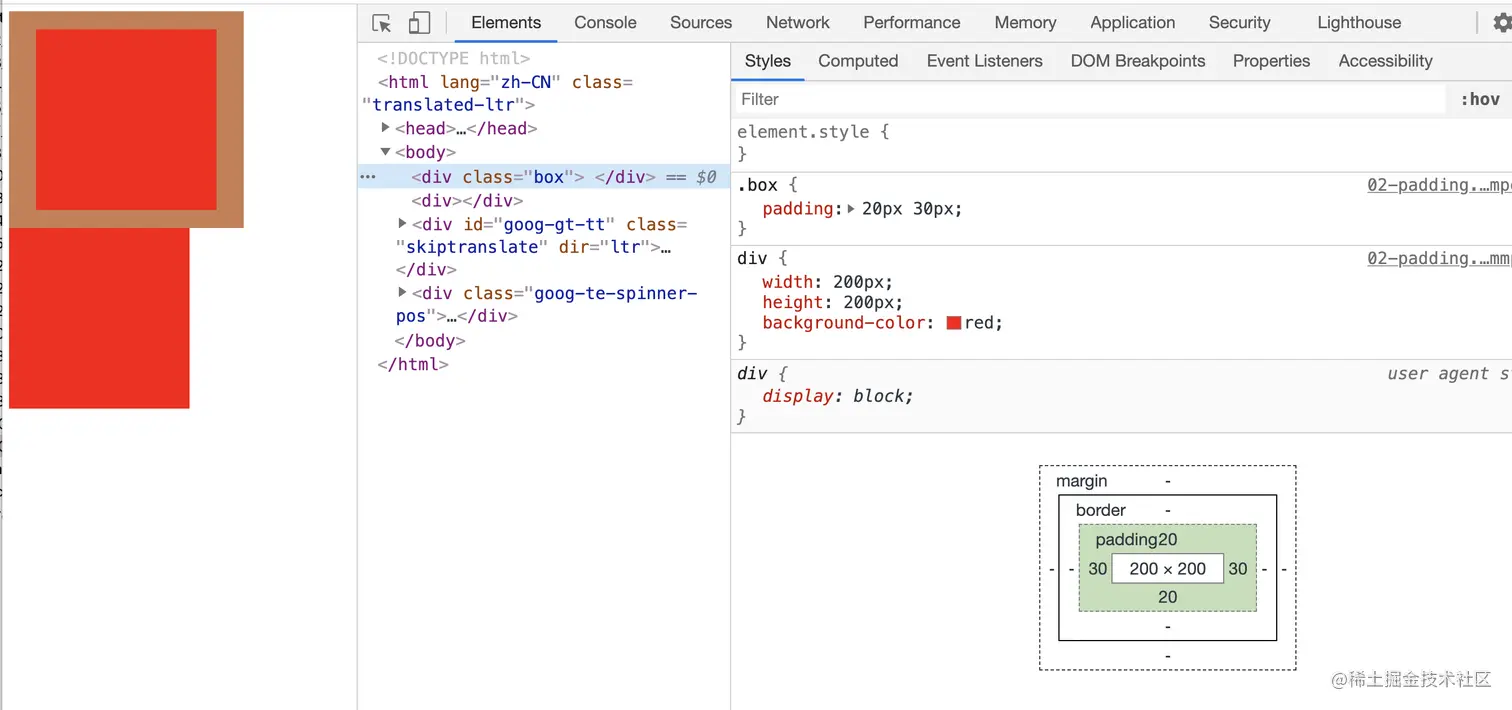Select the empty div element in DOM tree

[x=467, y=201]
